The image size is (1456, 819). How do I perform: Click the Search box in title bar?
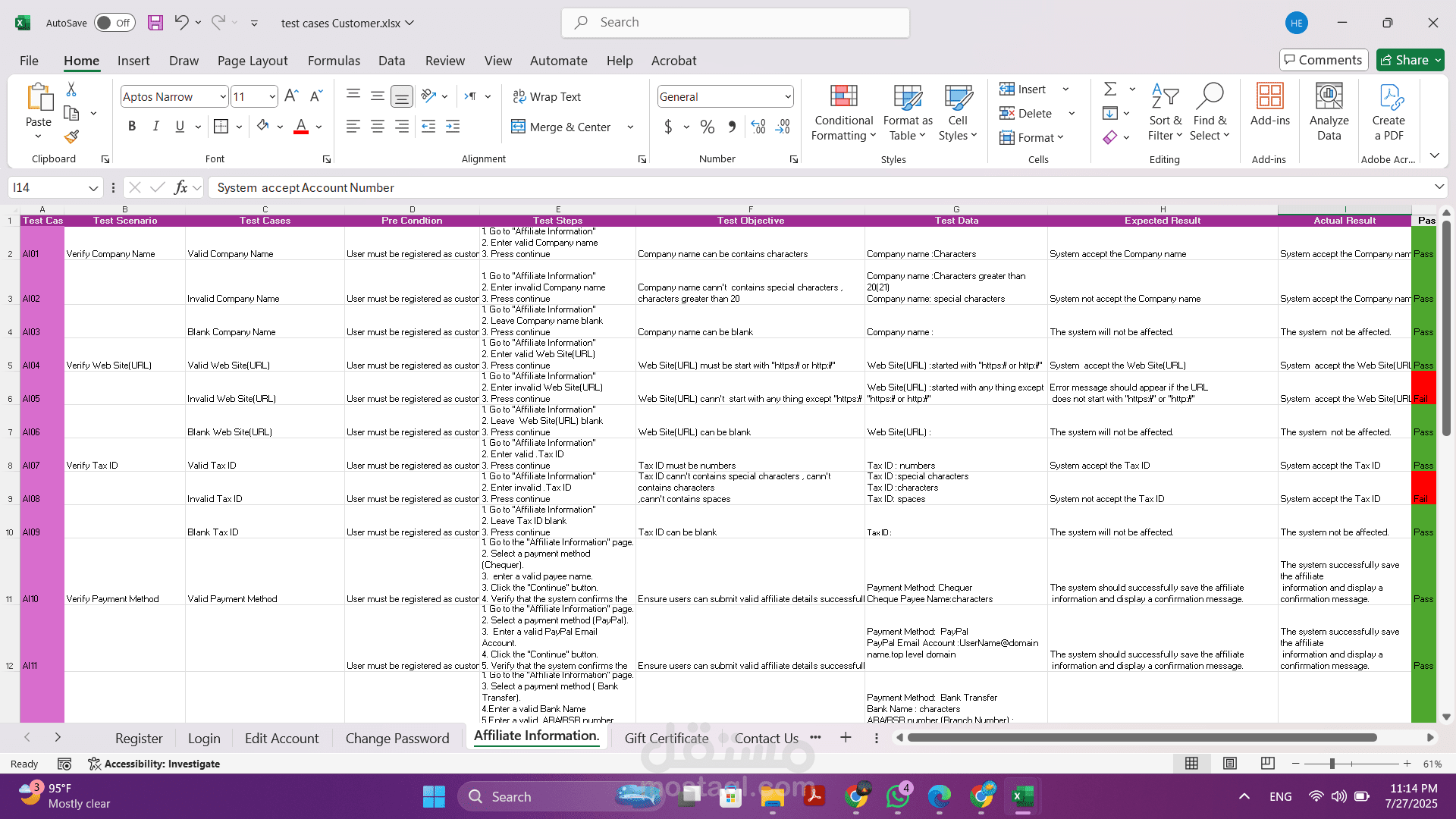[x=736, y=23]
